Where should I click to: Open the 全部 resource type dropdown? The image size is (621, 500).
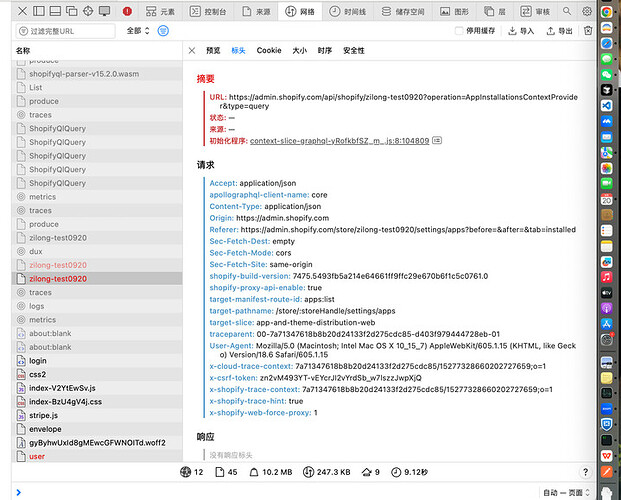point(138,31)
